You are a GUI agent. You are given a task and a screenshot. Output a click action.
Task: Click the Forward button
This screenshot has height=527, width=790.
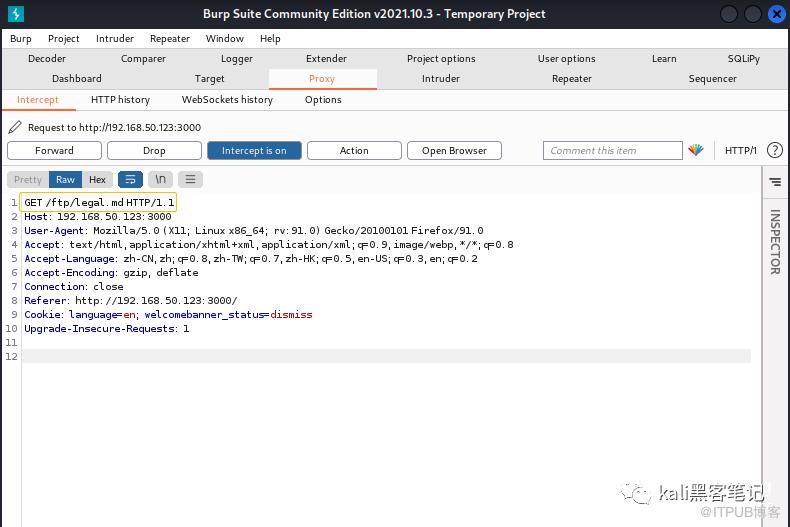[x=54, y=151]
